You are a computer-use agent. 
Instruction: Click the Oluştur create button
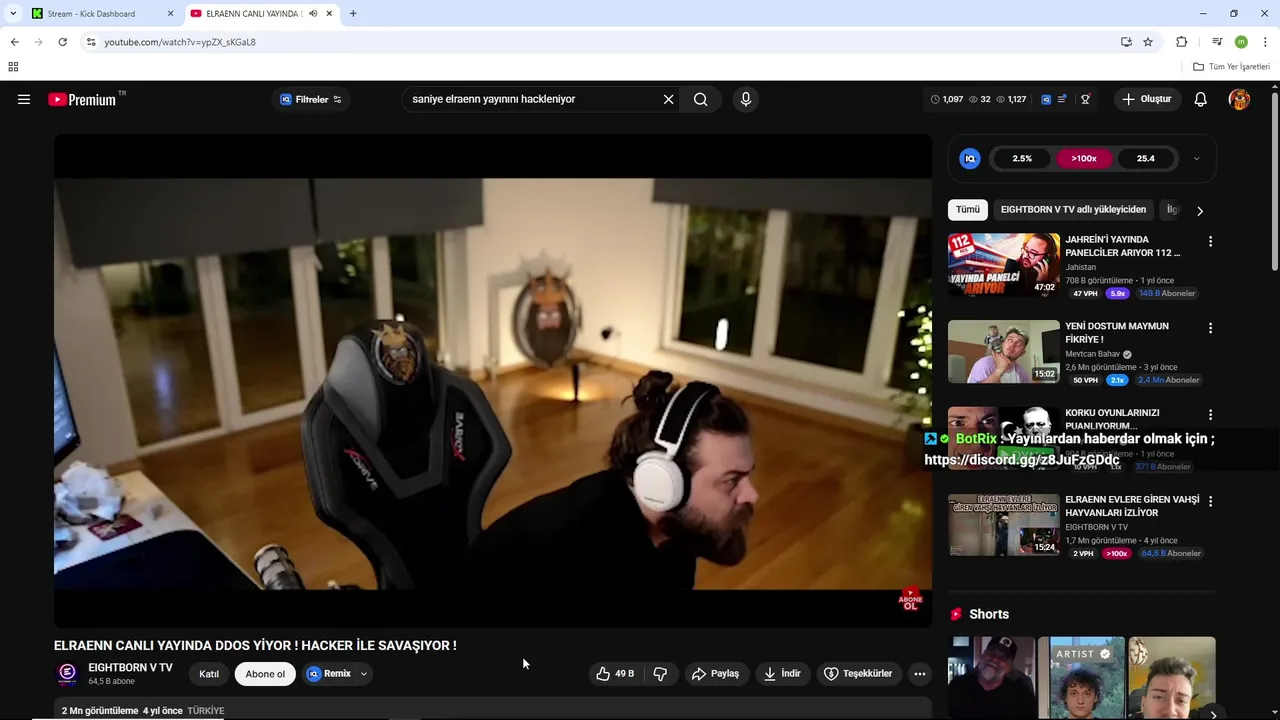coord(1147,99)
